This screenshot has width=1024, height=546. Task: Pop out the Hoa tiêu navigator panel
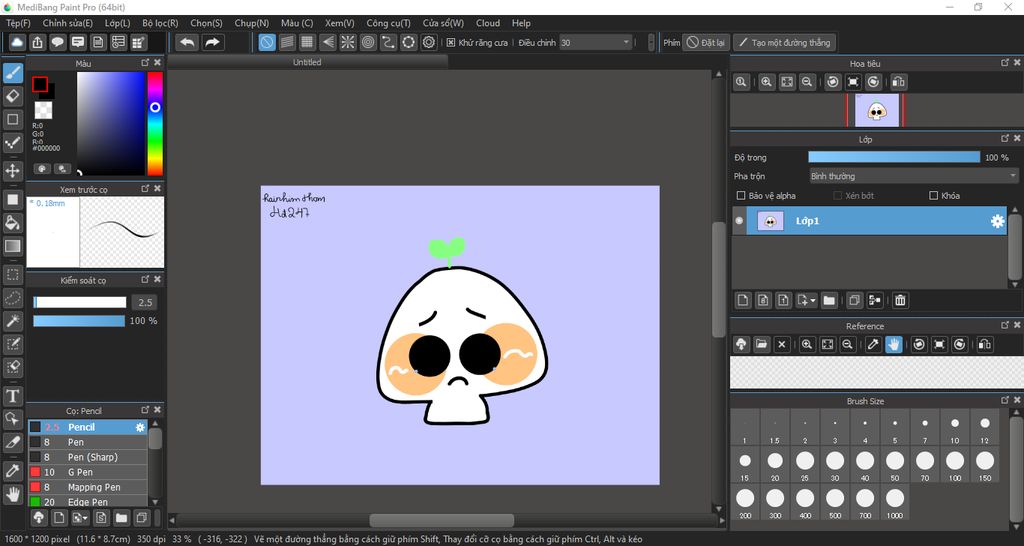[1005, 63]
